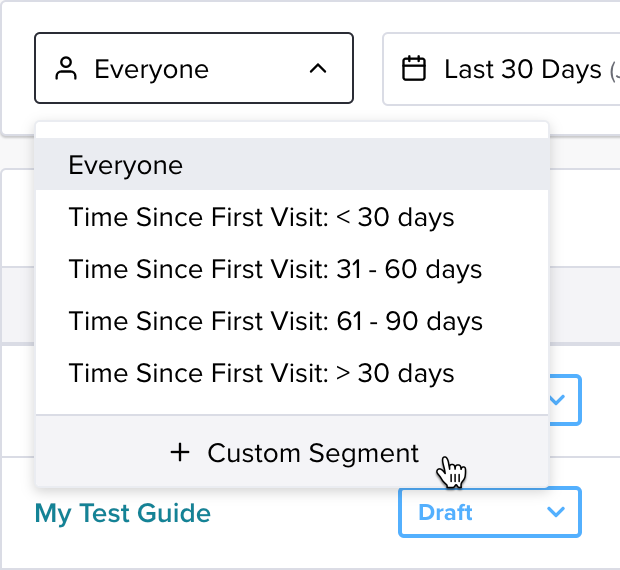The image size is (620, 570).
Task: Click the down chevron in the Draft status box
Action: click(x=556, y=512)
